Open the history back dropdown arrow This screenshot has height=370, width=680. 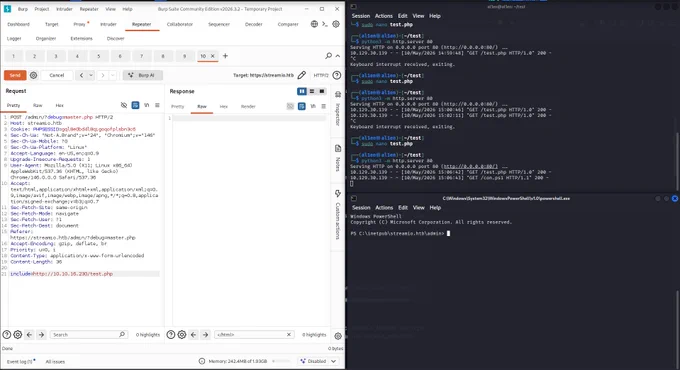click(x=91, y=75)
